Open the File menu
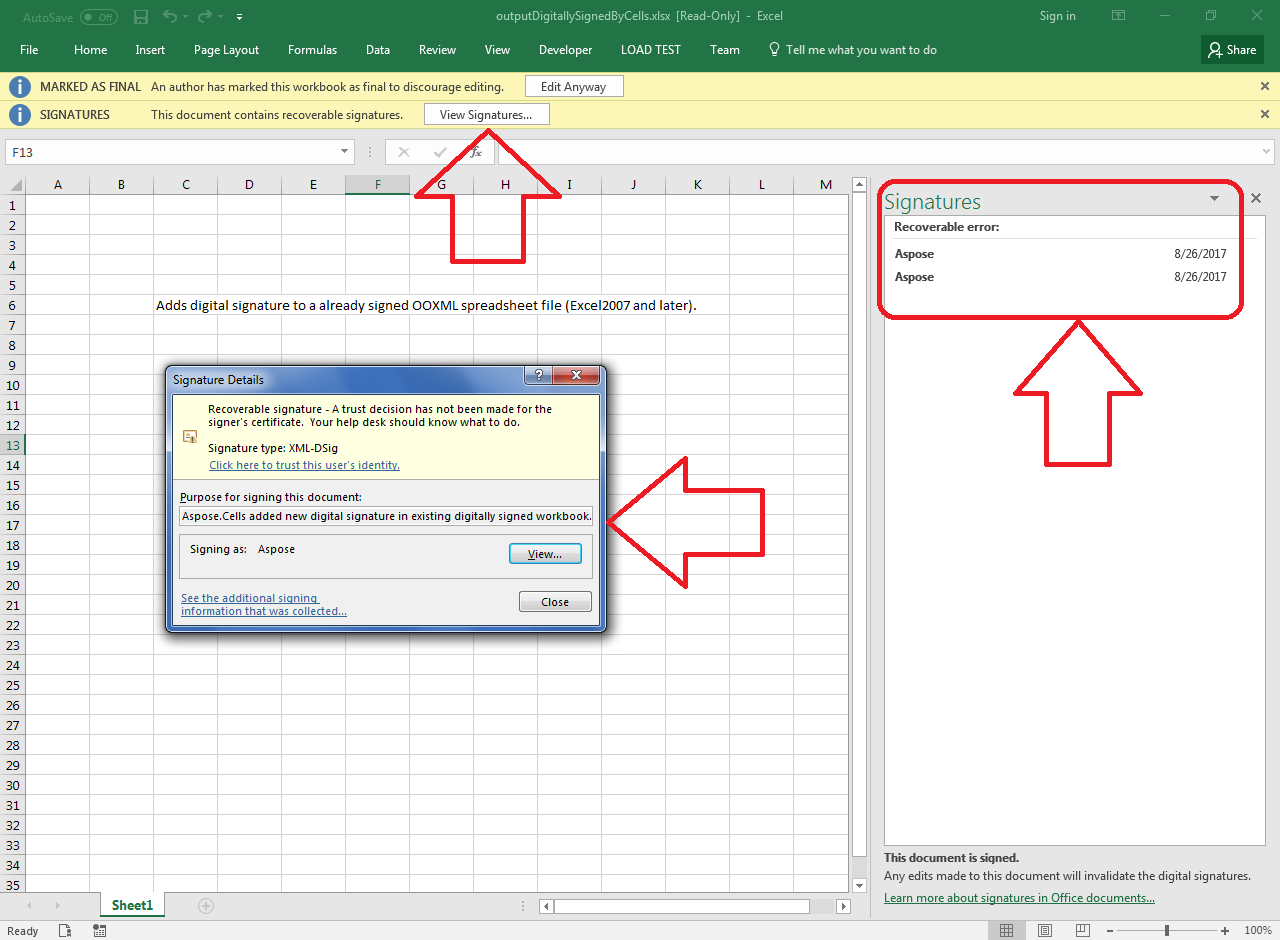 point(29,50)
